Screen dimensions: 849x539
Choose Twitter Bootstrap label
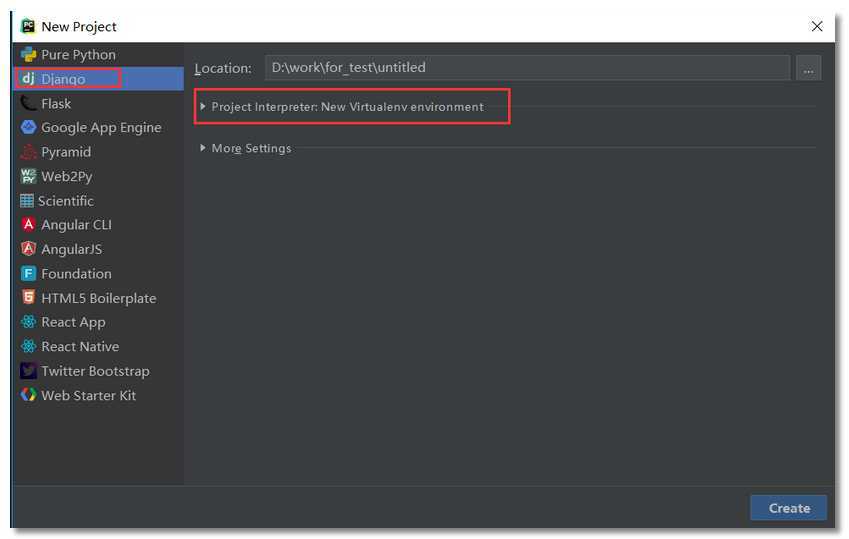(x=95, y=371)
